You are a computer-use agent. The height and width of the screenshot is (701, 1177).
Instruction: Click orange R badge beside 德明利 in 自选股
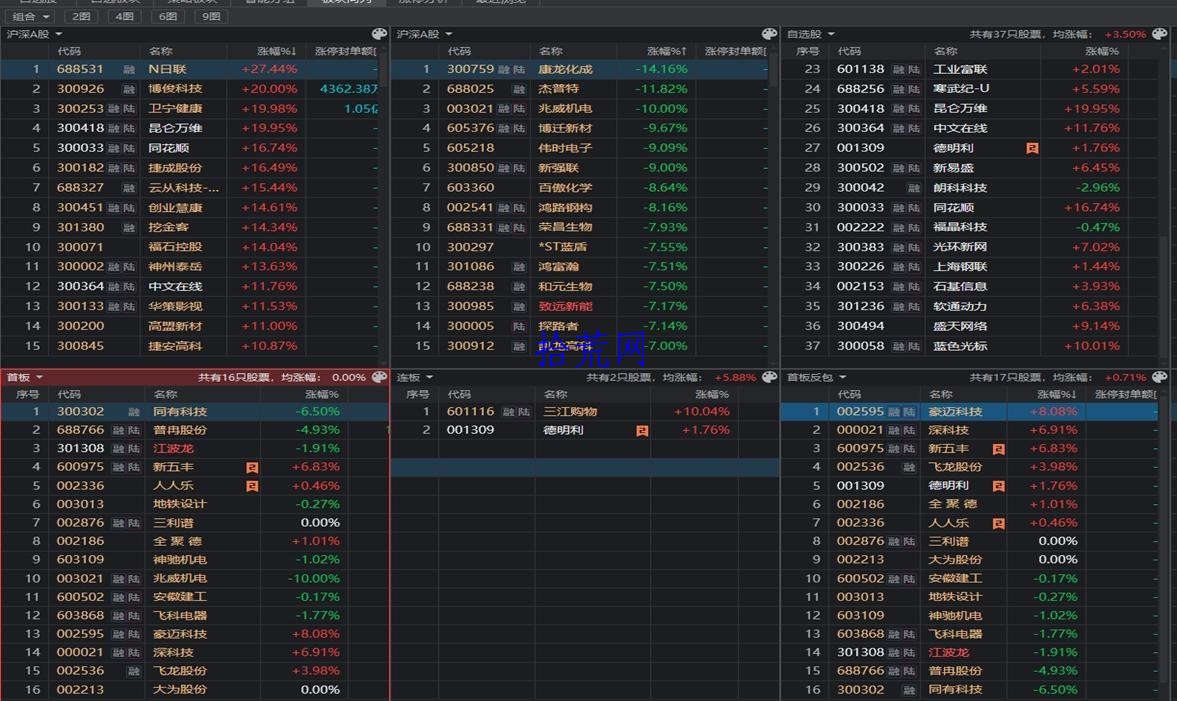1032,148
